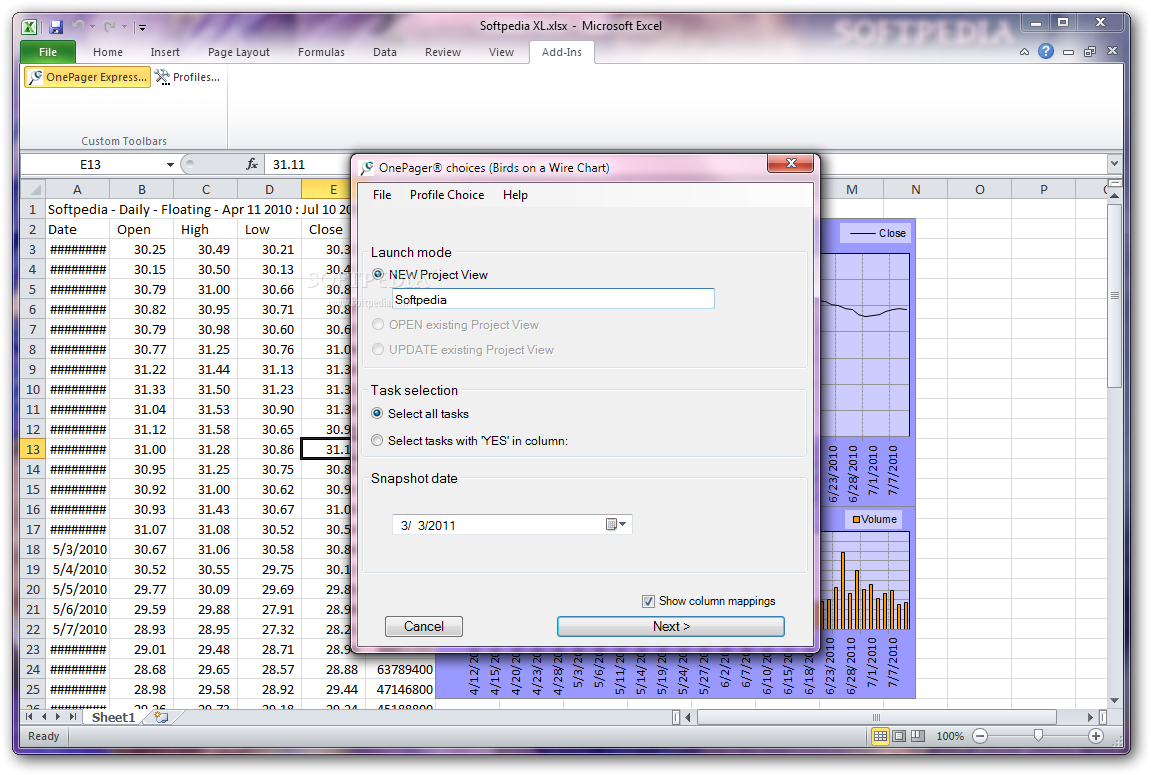
Task: Click the Insert Worksheet tab icon
Action: click(161, 717)
